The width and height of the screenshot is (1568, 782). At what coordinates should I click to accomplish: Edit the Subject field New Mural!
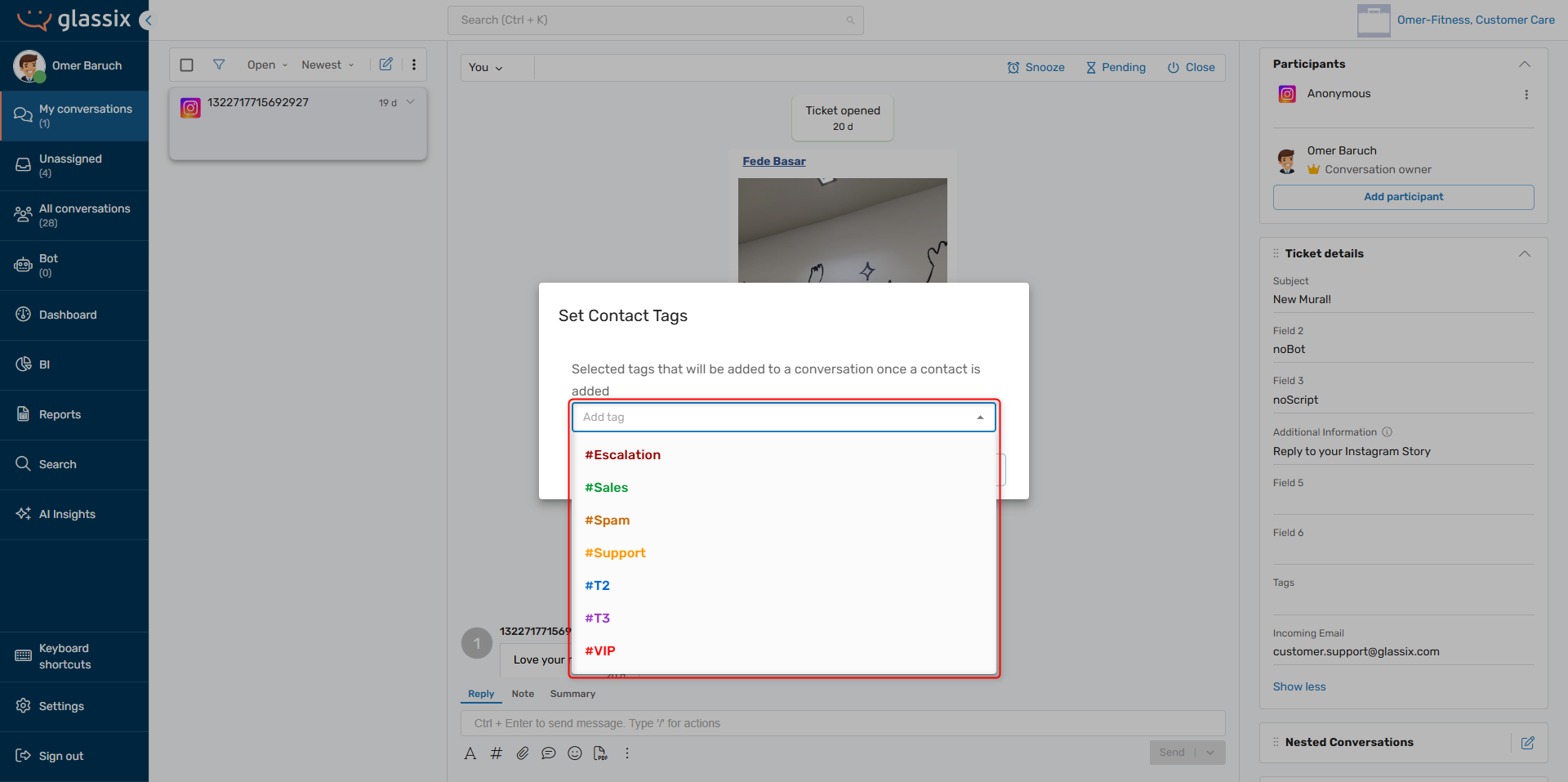click(1403, 300)
